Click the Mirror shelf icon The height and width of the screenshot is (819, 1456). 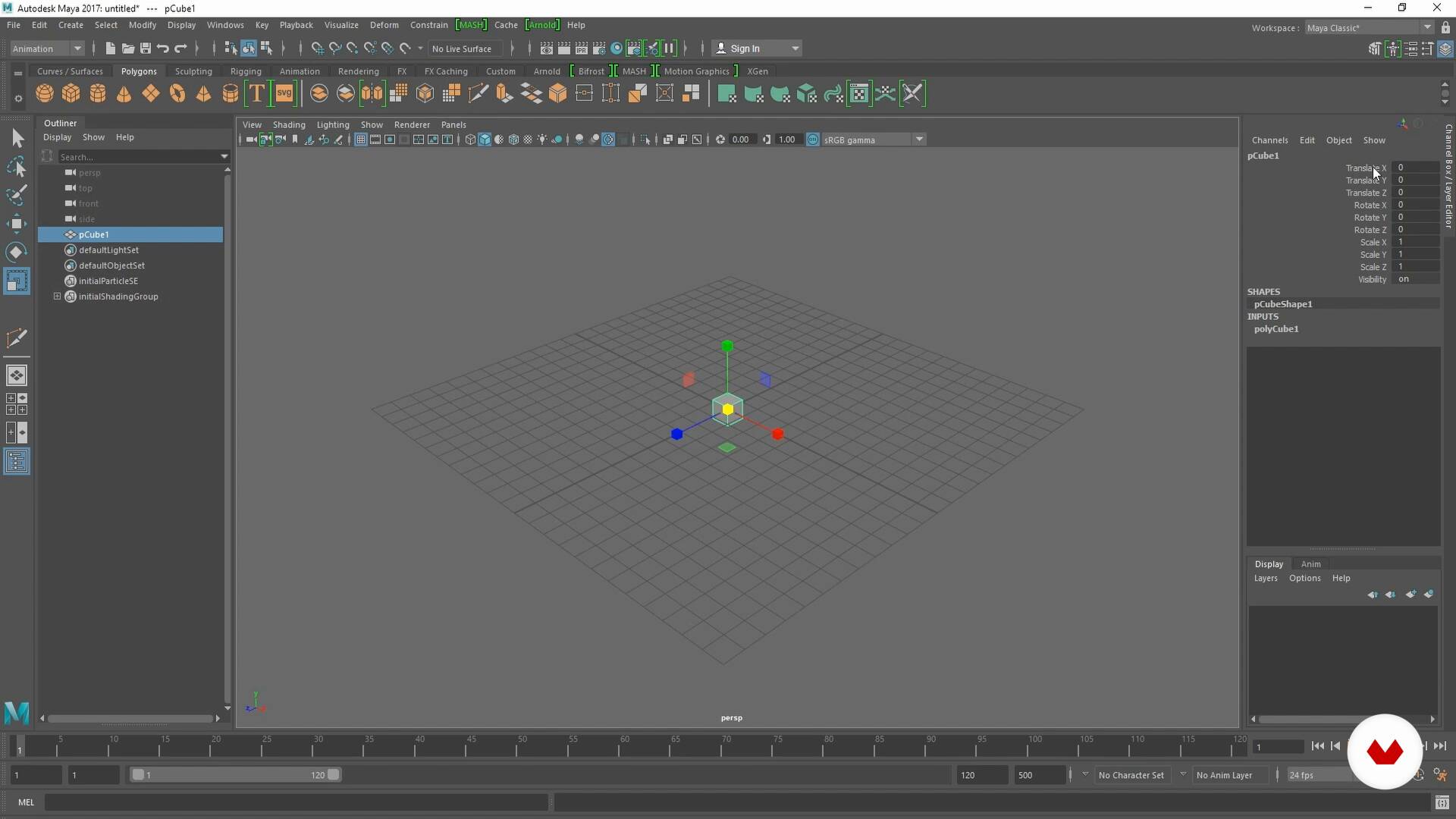pyautogui.click(x=372, y=93)
